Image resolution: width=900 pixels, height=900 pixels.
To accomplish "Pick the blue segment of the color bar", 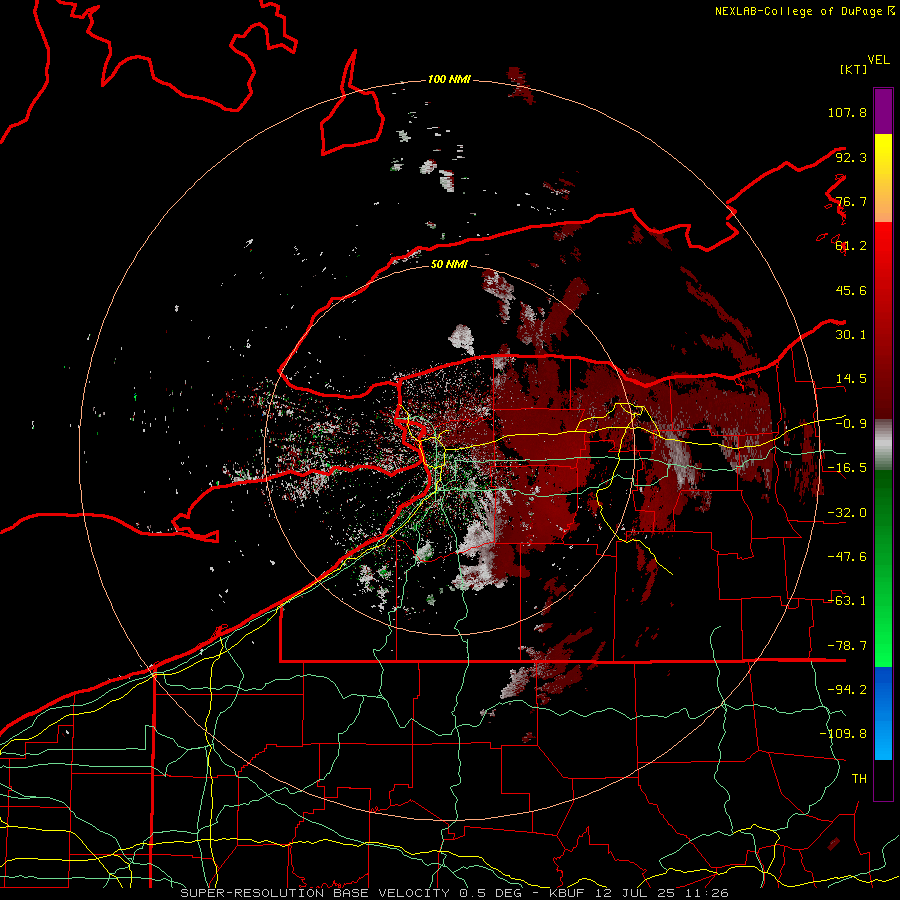I will pos(883,713).
